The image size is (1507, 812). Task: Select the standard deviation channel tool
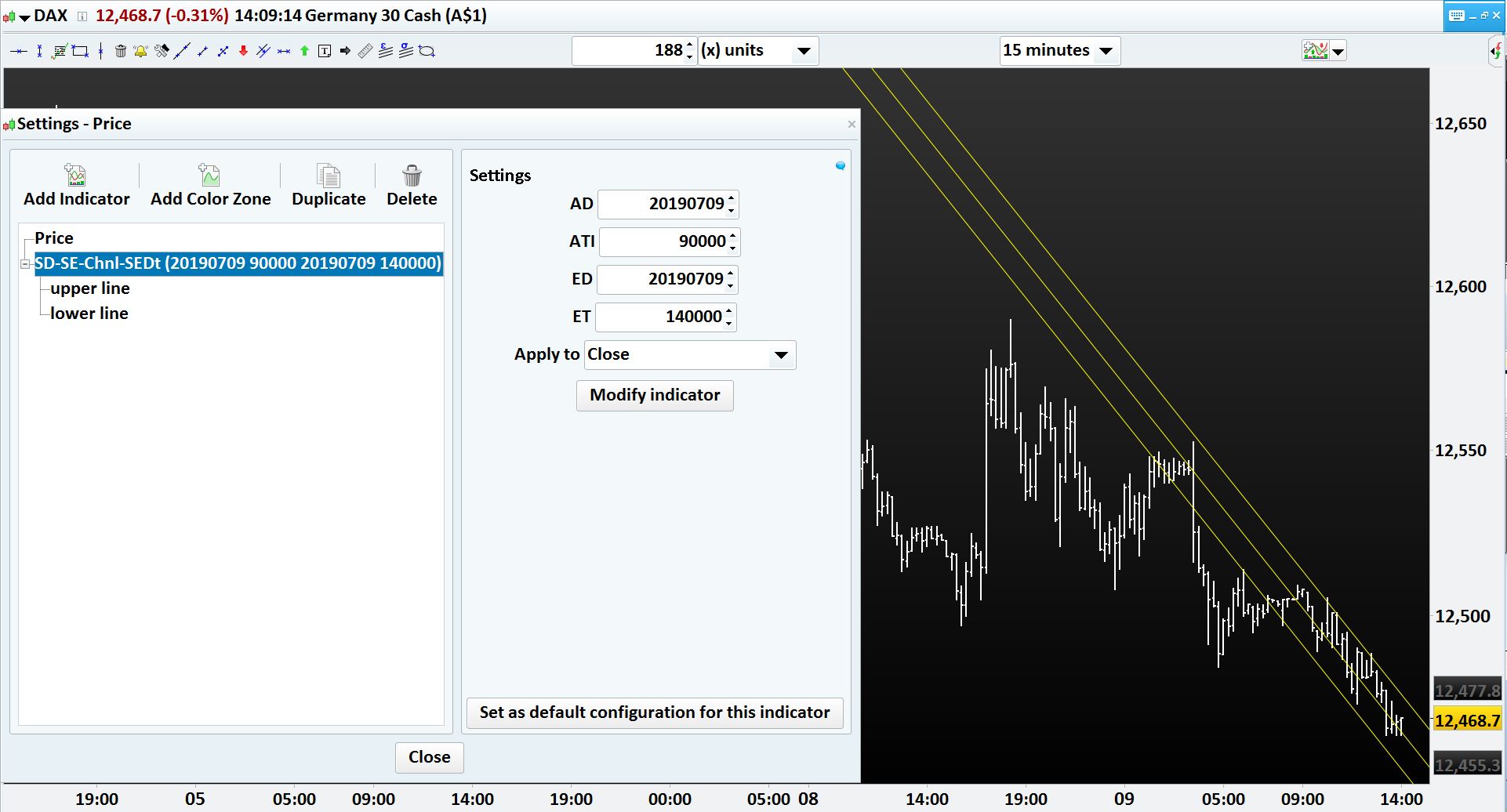point(406,52)
